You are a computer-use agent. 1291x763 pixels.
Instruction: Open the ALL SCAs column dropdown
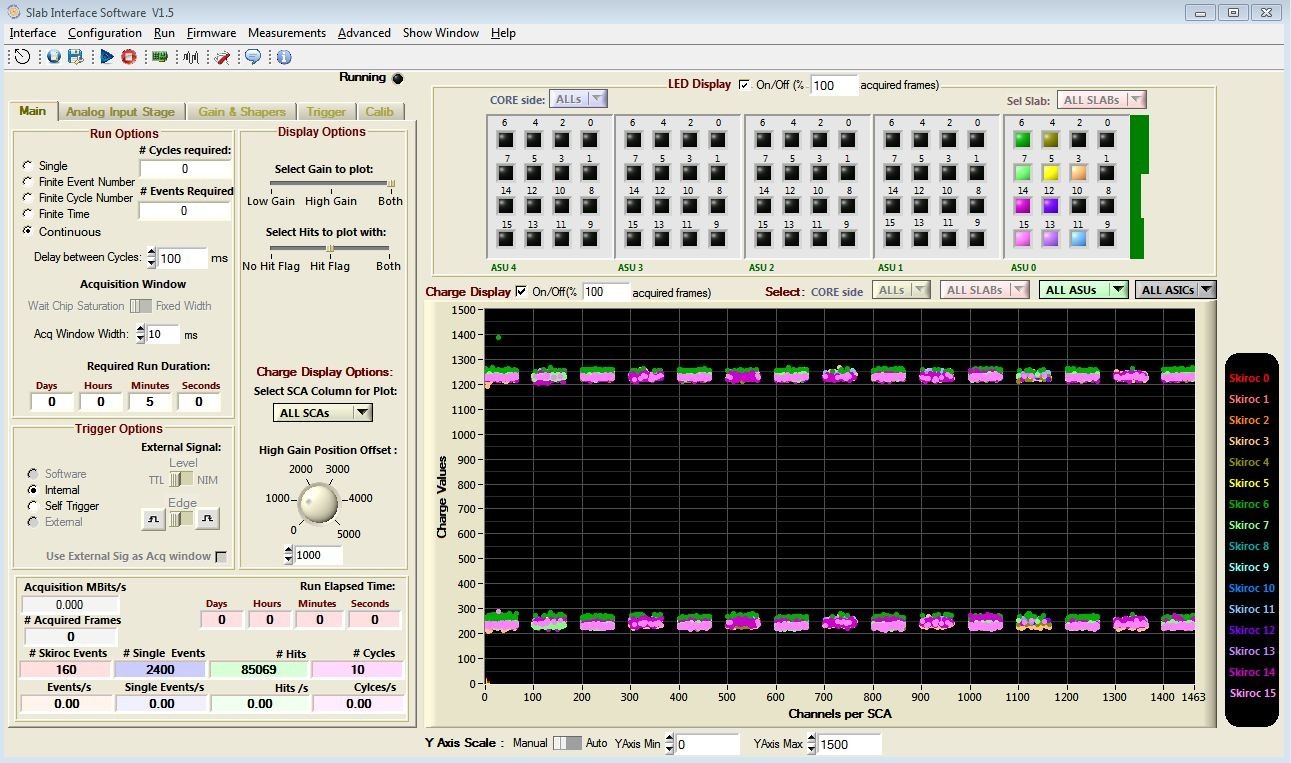coord(322,412)
